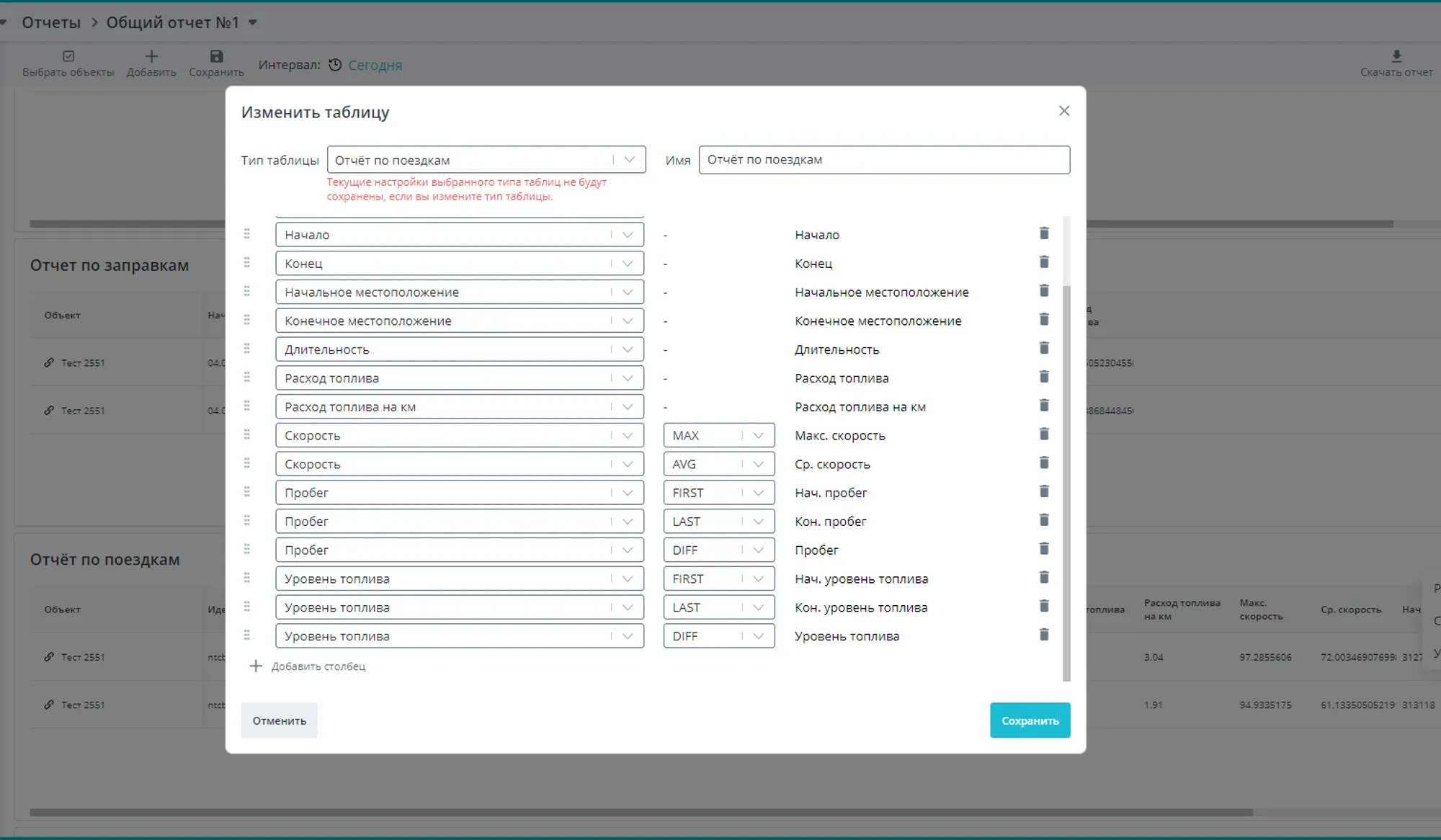1441x840 pixels.
Task: Click the dialog's vertical scrollbar
Action: tap(1066, 475)
